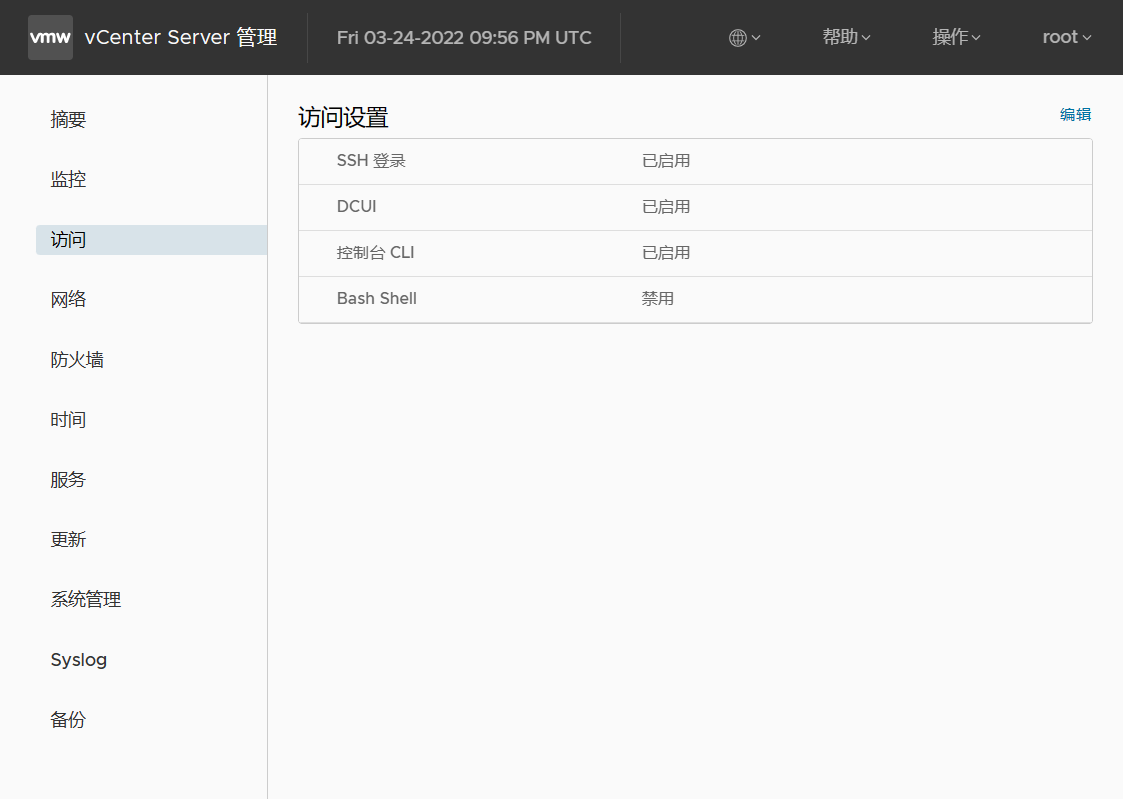
Task: Go to 摘要 summary page
Action: (x=69, y=120)
